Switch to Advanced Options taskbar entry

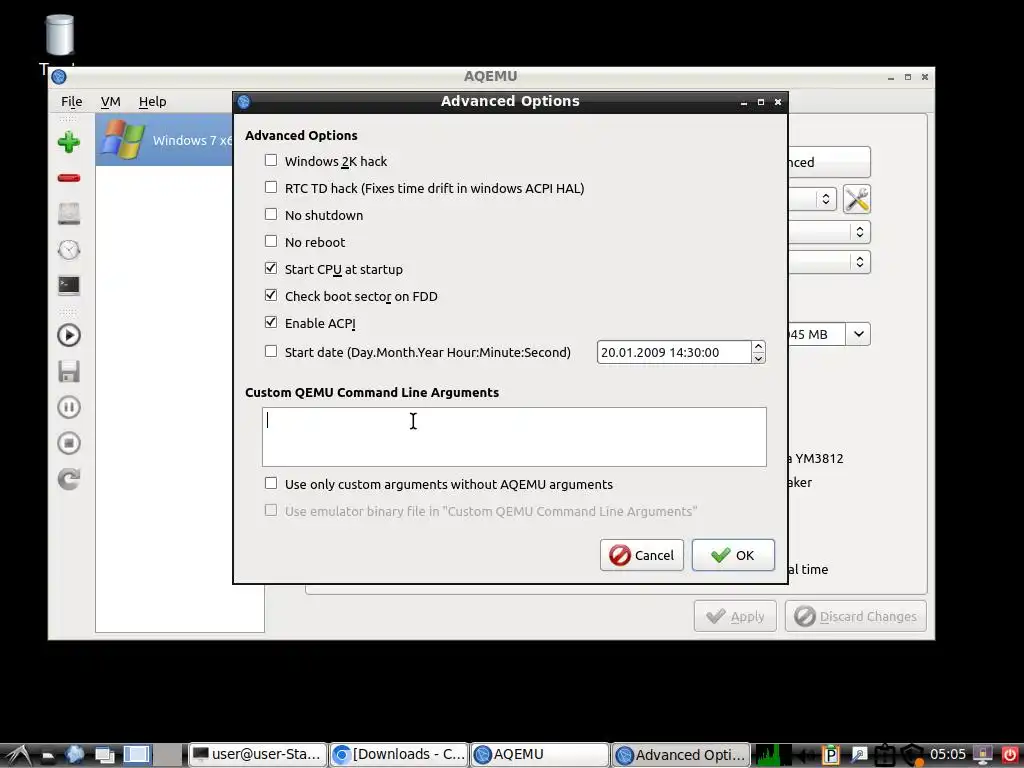click(x=682, y=755)
